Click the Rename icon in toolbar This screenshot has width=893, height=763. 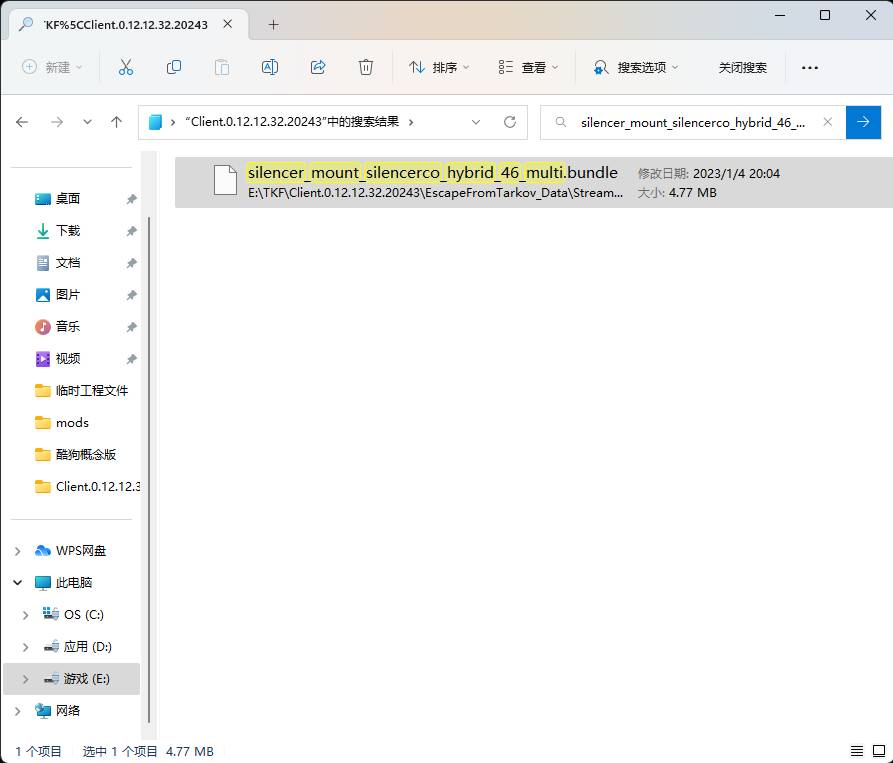pyautogui.click(x=270, y=67)
